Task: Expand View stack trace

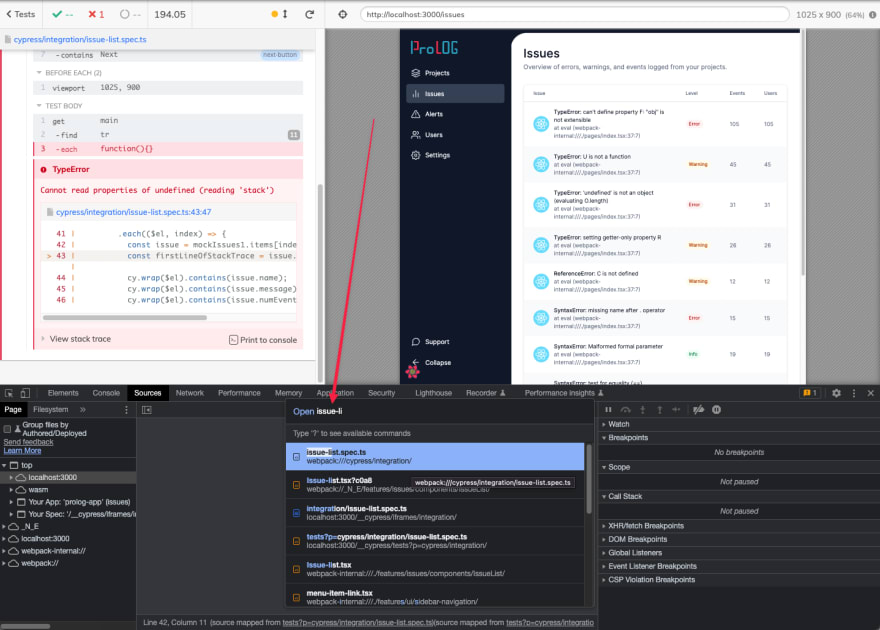Action: pos(80,339)
